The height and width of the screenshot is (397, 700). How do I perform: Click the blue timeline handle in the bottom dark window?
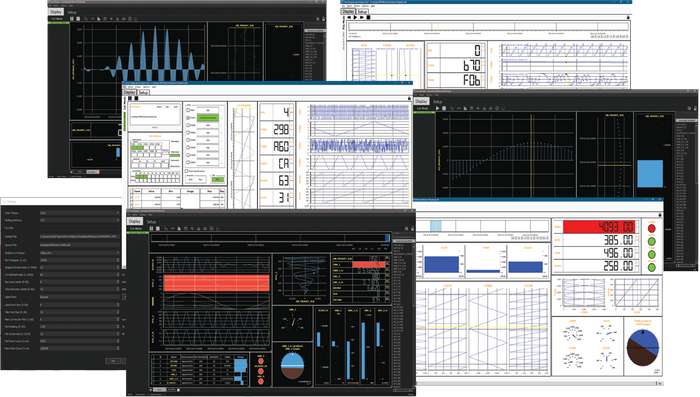[387, 238]
